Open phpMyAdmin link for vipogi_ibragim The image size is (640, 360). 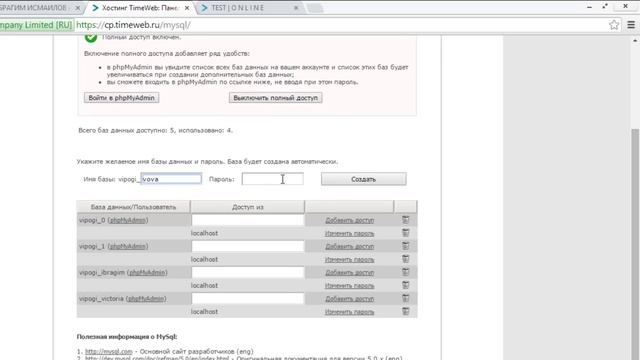click(x=147, y=272)
